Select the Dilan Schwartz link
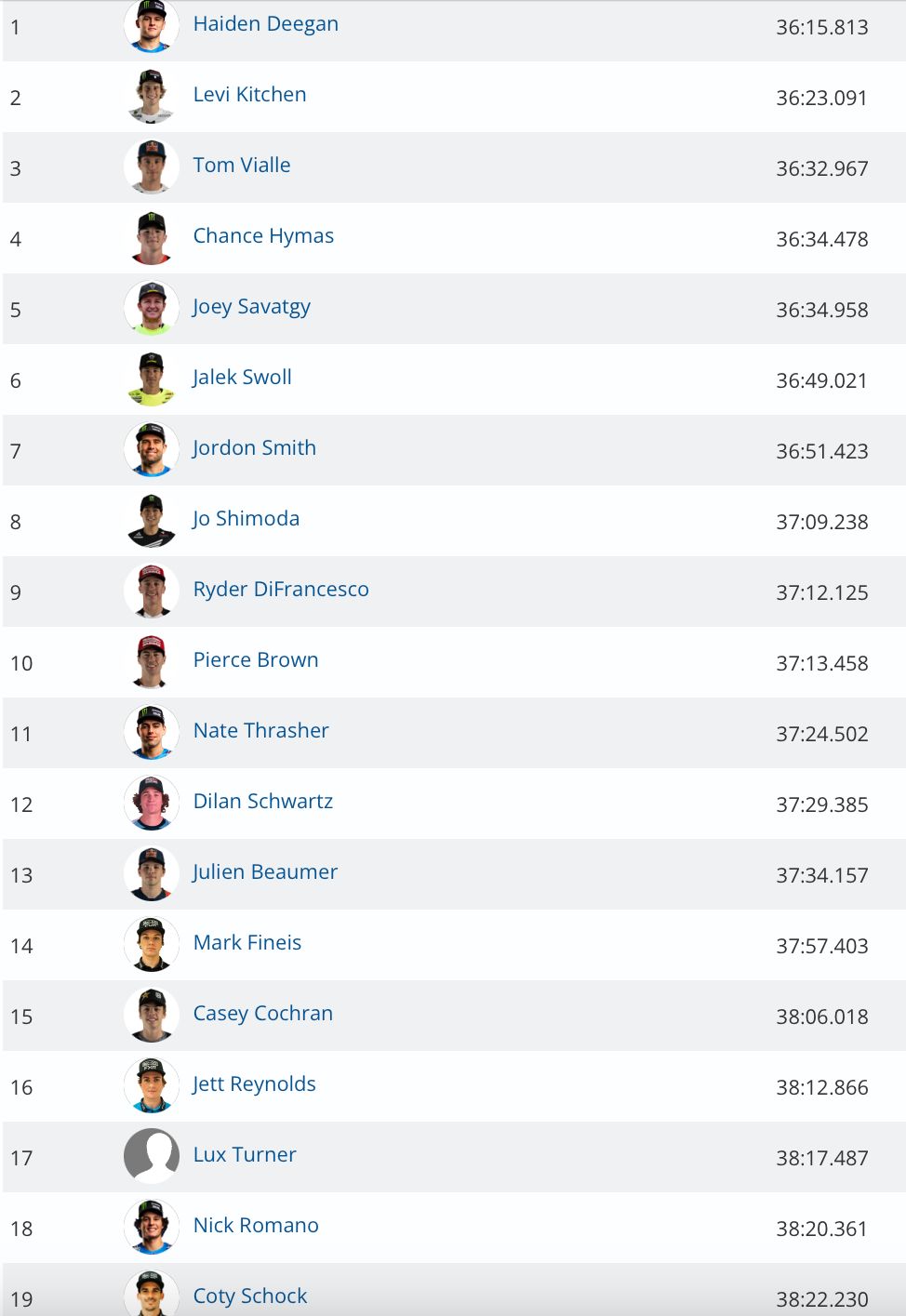 click(x=263, y=802)
